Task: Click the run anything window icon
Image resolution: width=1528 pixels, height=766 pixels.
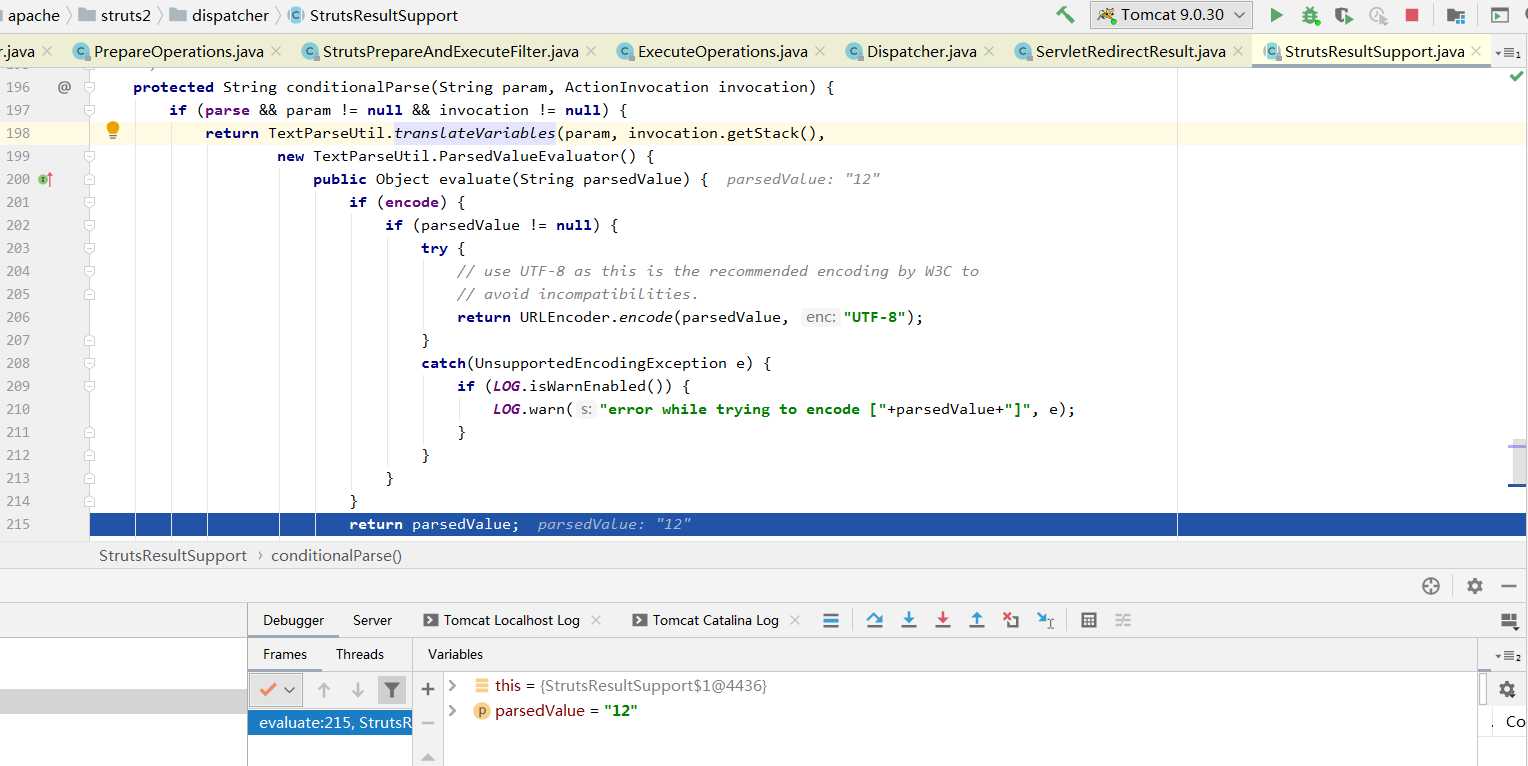Action: click(1499, 15)
